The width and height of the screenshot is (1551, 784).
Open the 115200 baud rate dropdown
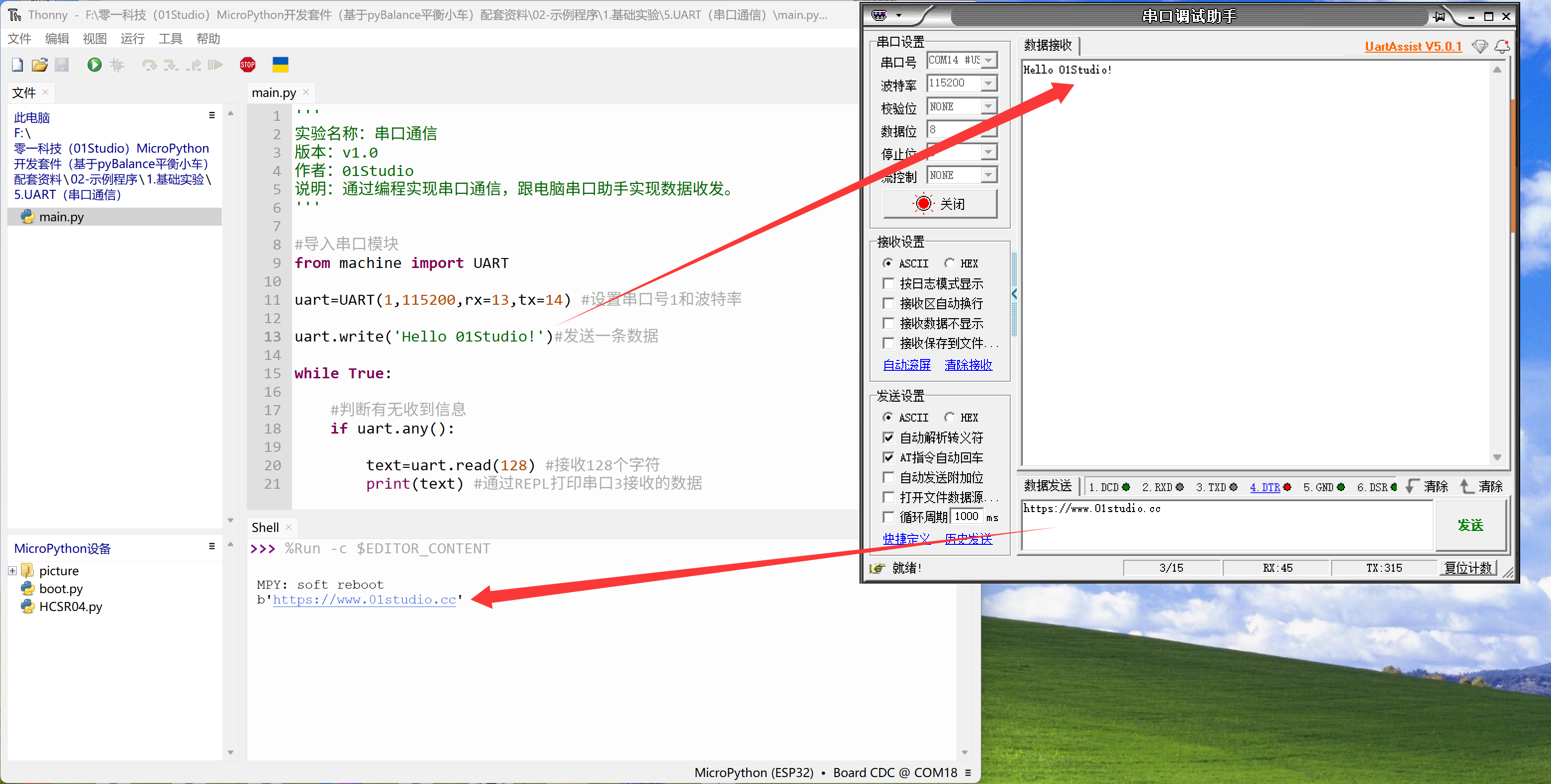988,83
